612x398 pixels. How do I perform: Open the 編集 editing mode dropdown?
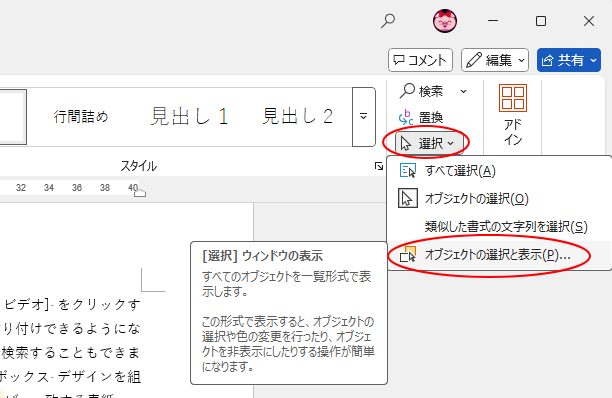tap(495, 60)
